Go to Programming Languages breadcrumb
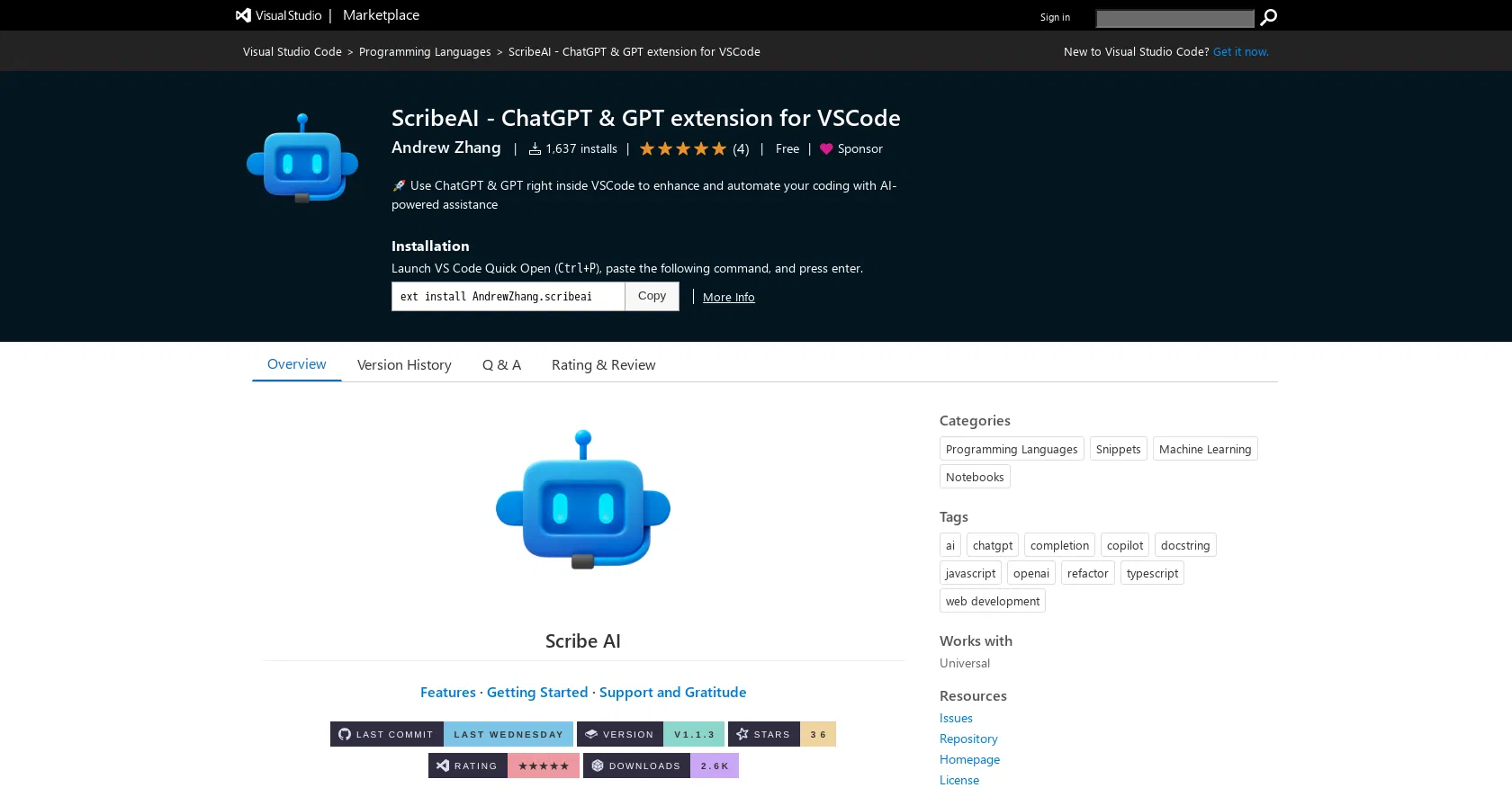The height and width of the screenshot is (788, 1512). tap(425, 52)
